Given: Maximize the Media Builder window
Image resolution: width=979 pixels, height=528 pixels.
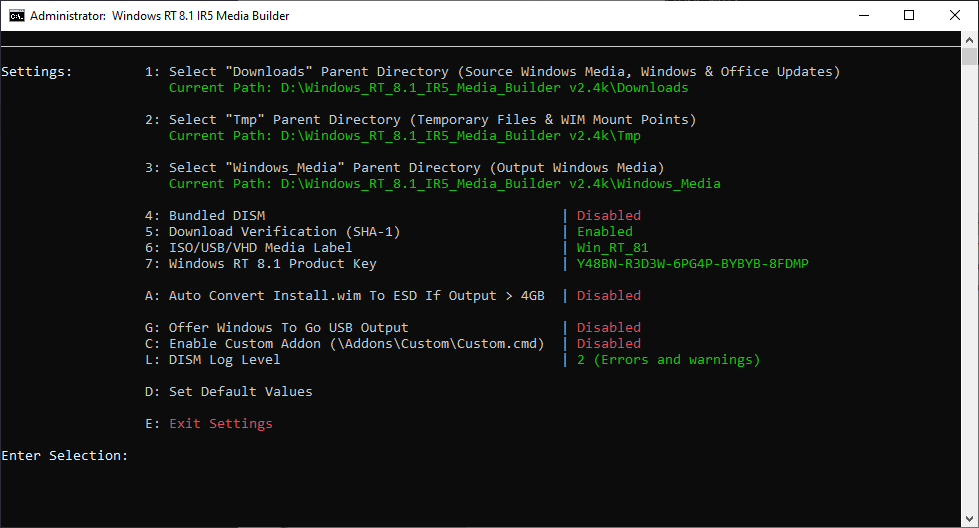Looking at the screenshot, I should (909, 16).
